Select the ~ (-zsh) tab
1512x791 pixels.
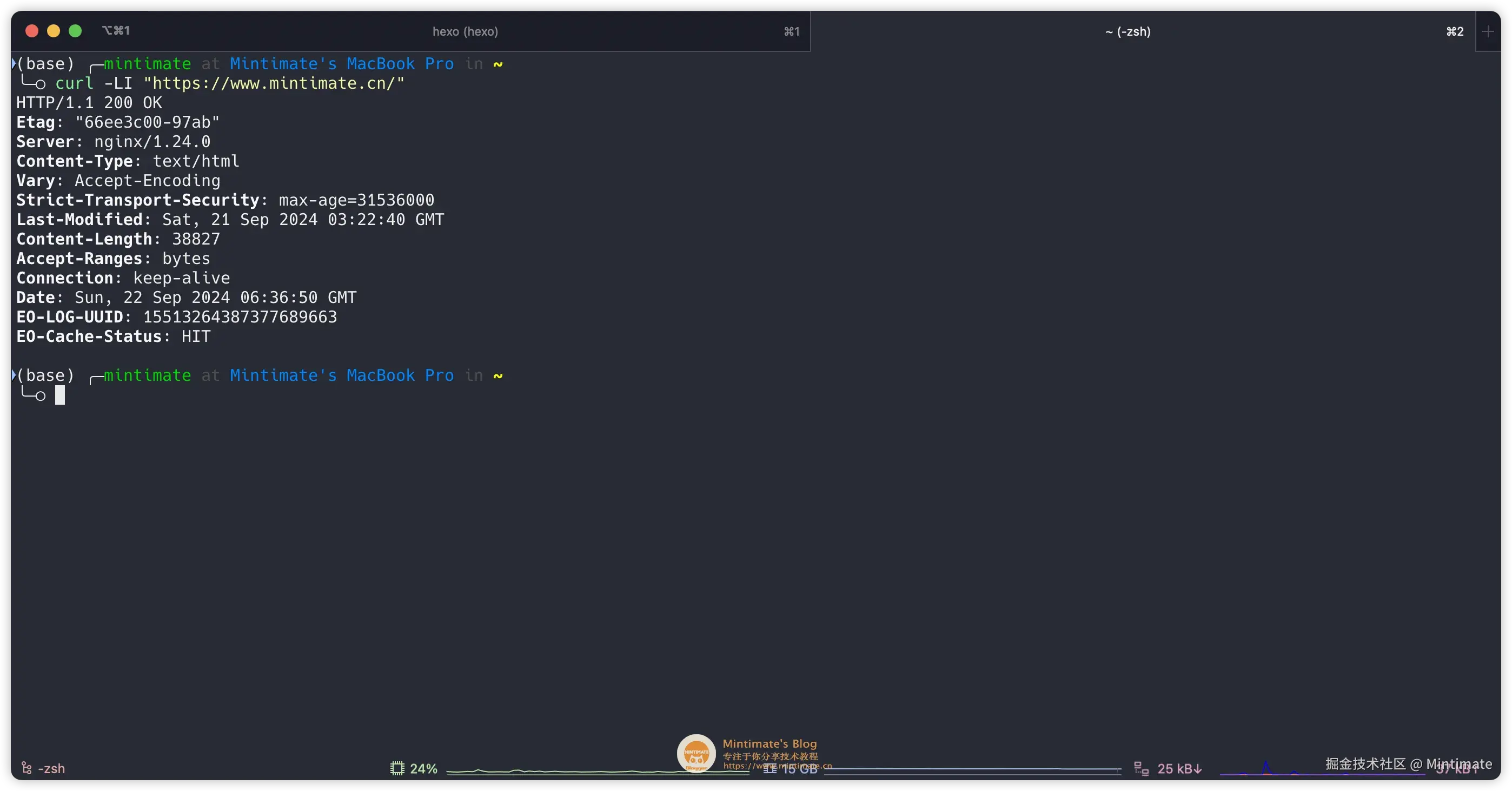tap(1128, 32)
